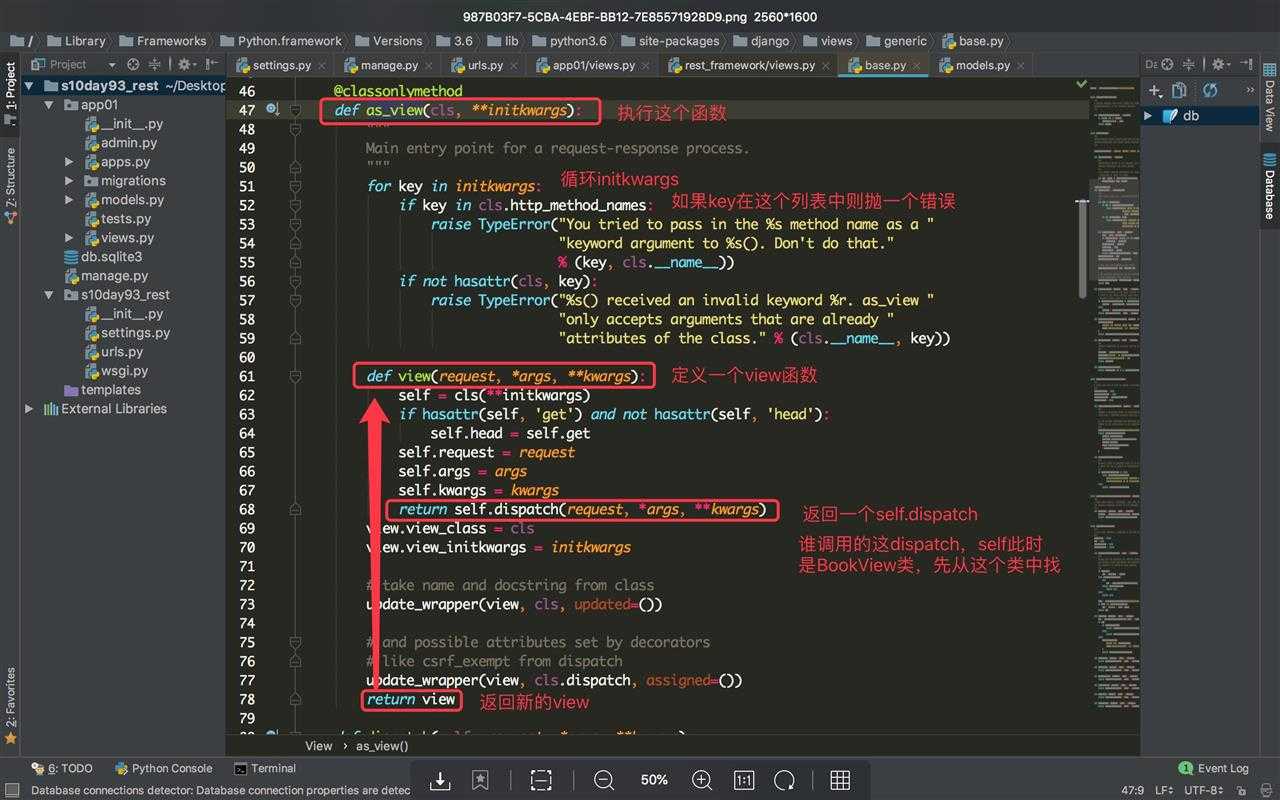Viewport: 1280px width, 800px height.
Task: Click scroll-from-source target icon in Project panel
Action: point(133,64)
